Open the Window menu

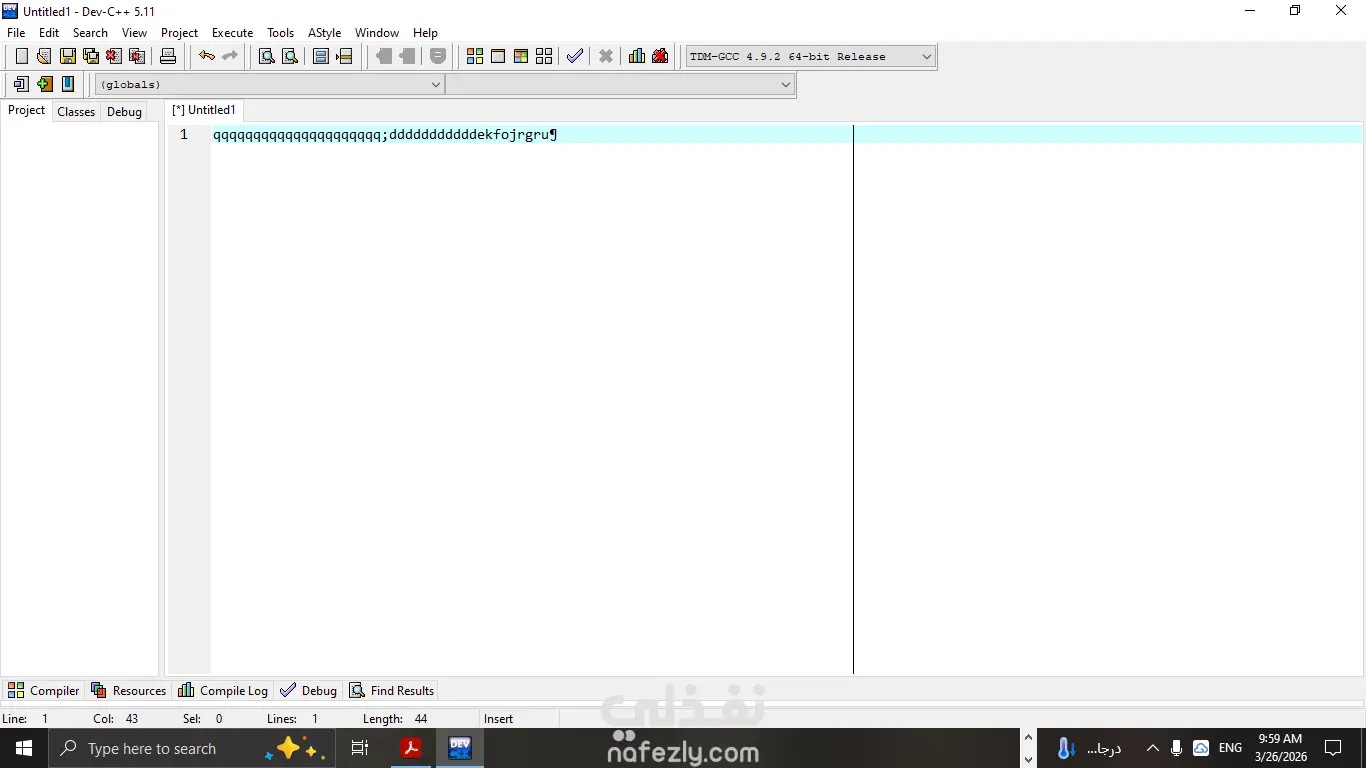point(377,33)
